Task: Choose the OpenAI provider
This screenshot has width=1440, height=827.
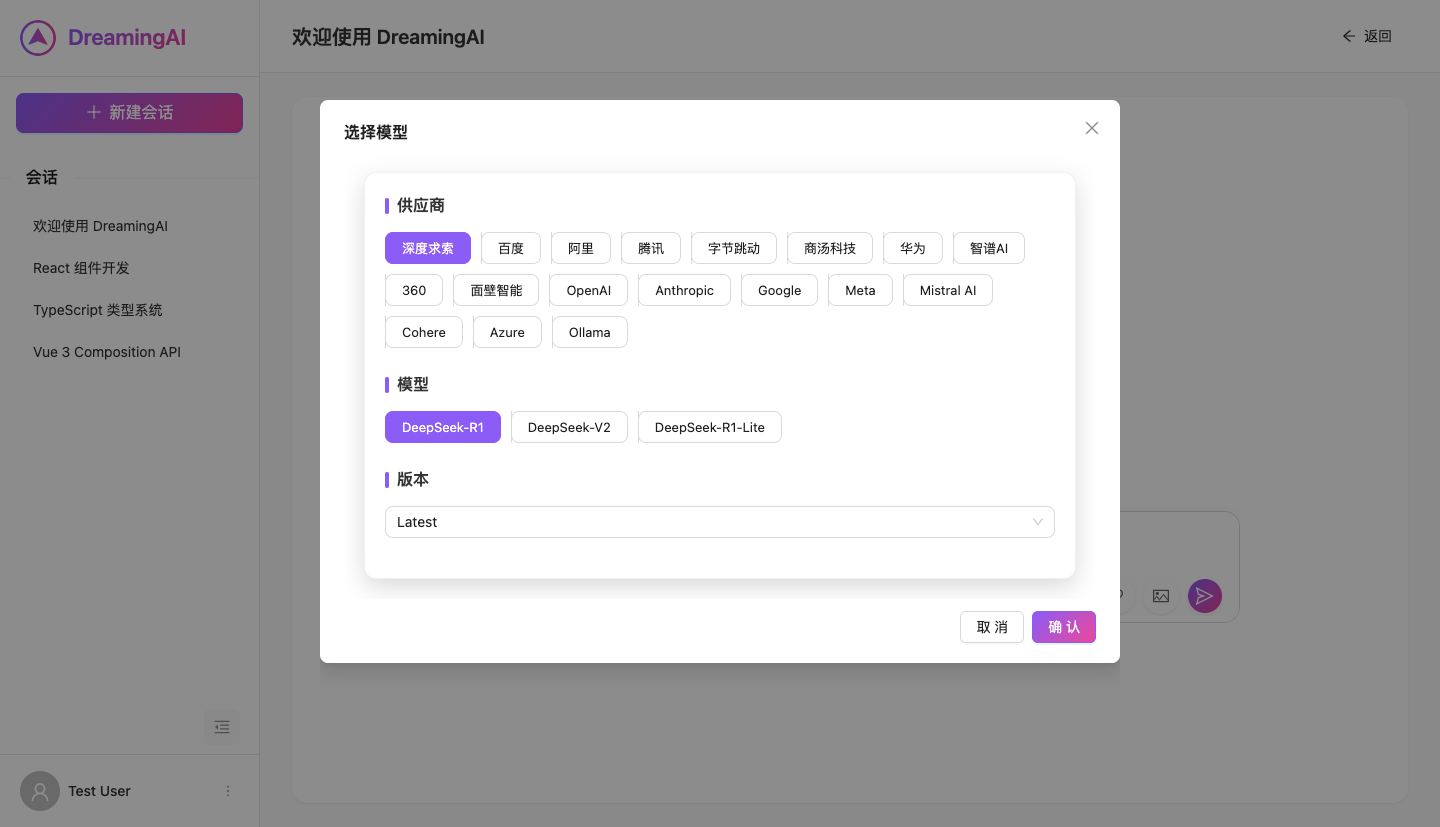Action: pyautogui.click(x=589, y=290)
